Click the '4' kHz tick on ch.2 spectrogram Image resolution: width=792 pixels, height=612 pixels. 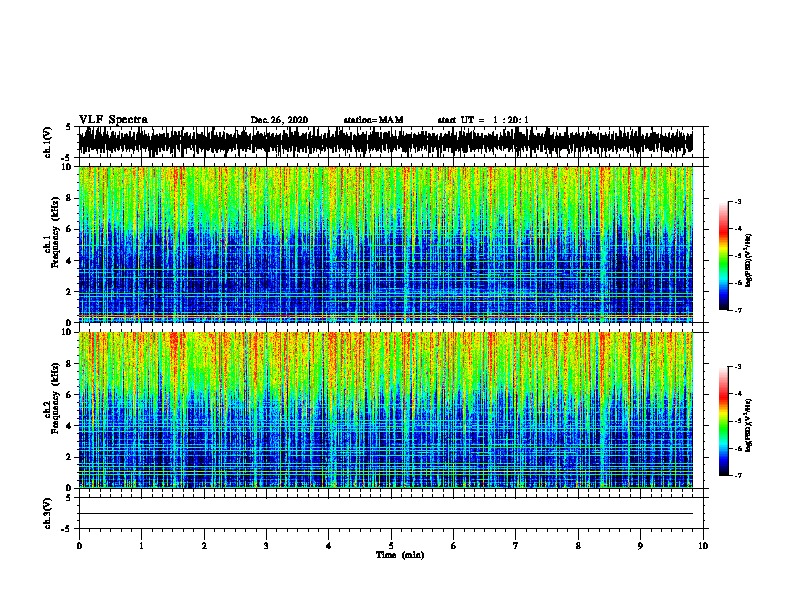pyautogui.click(x=70, y=426)
